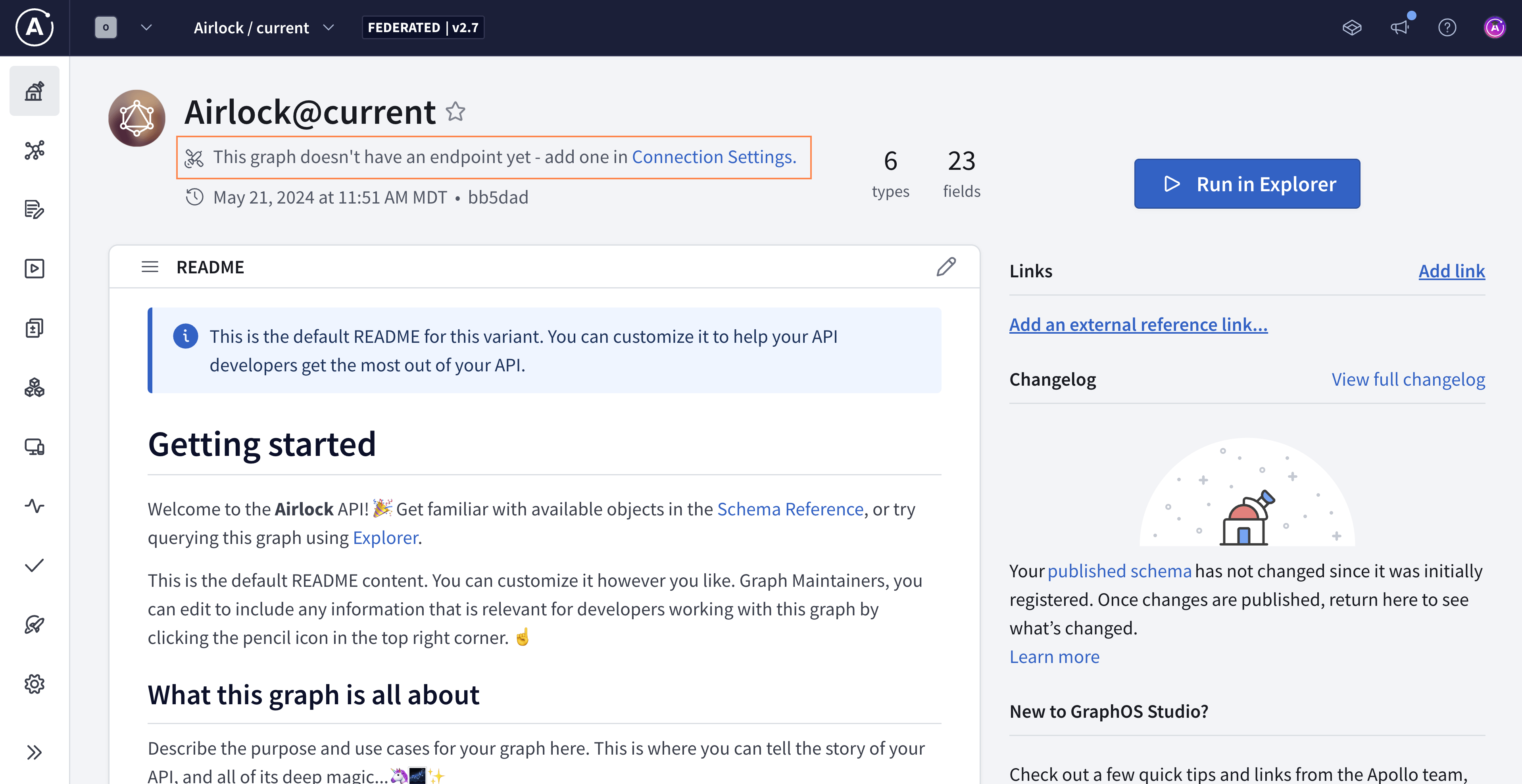Open Explorer using the sidebar play icon
The width and height of the screenshot is (1522, 784).
34,269
